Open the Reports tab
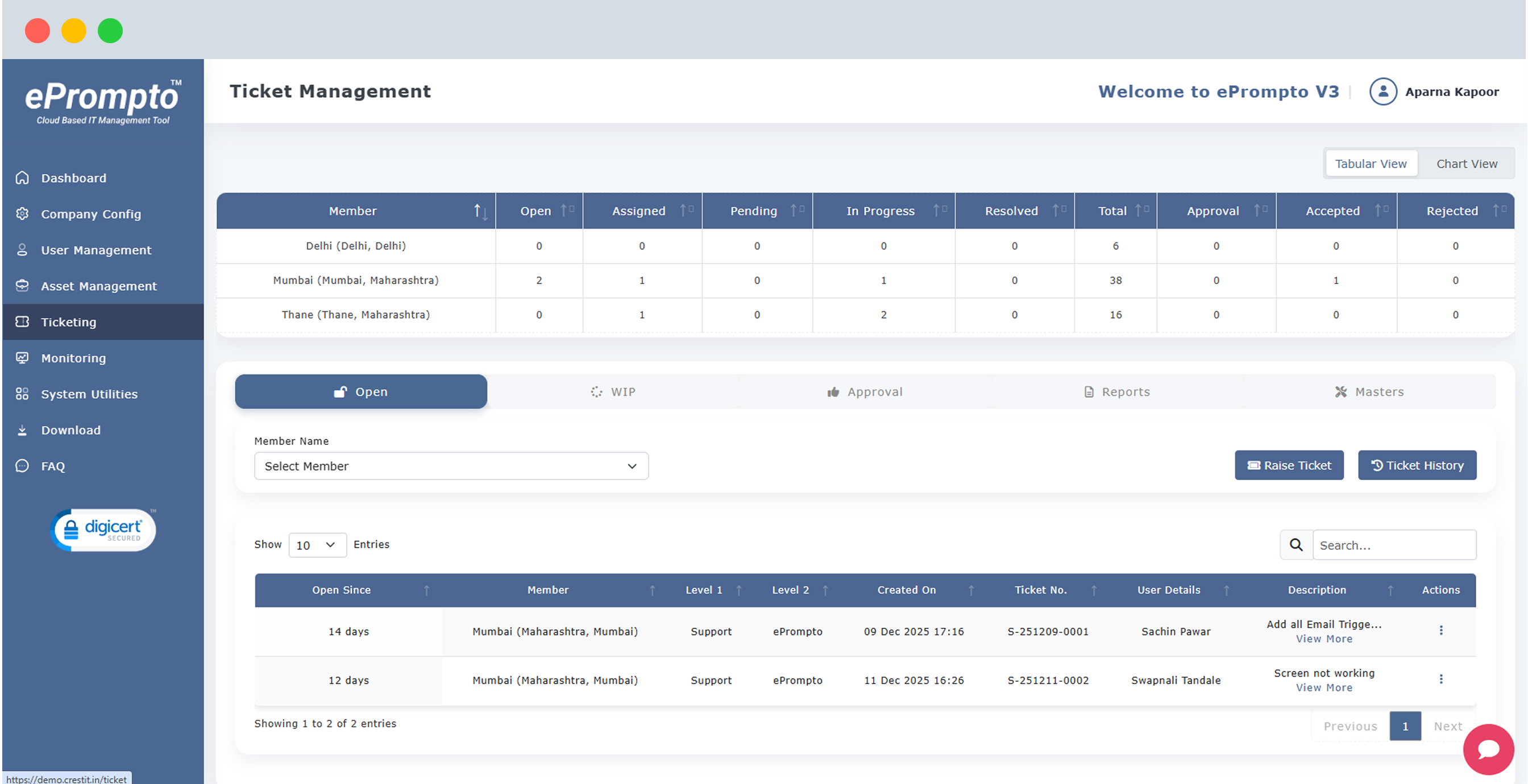Viewport: 1528px width, 784px height. (1116, 392)
